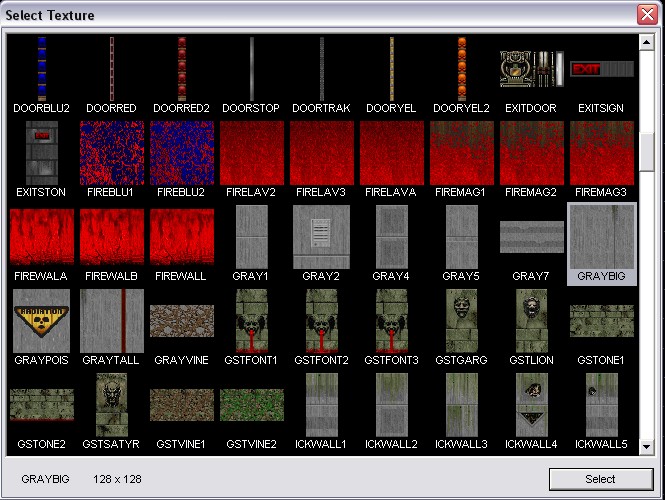Select the GSTGARG gargoyle texture
This screenshot has width=665, height=500.
coord(462,321)
